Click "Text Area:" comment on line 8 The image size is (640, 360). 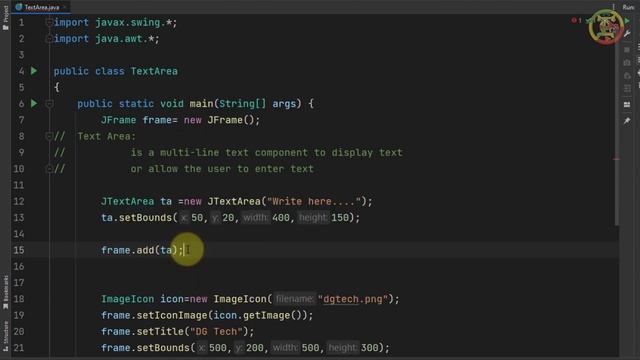point(107,136)
